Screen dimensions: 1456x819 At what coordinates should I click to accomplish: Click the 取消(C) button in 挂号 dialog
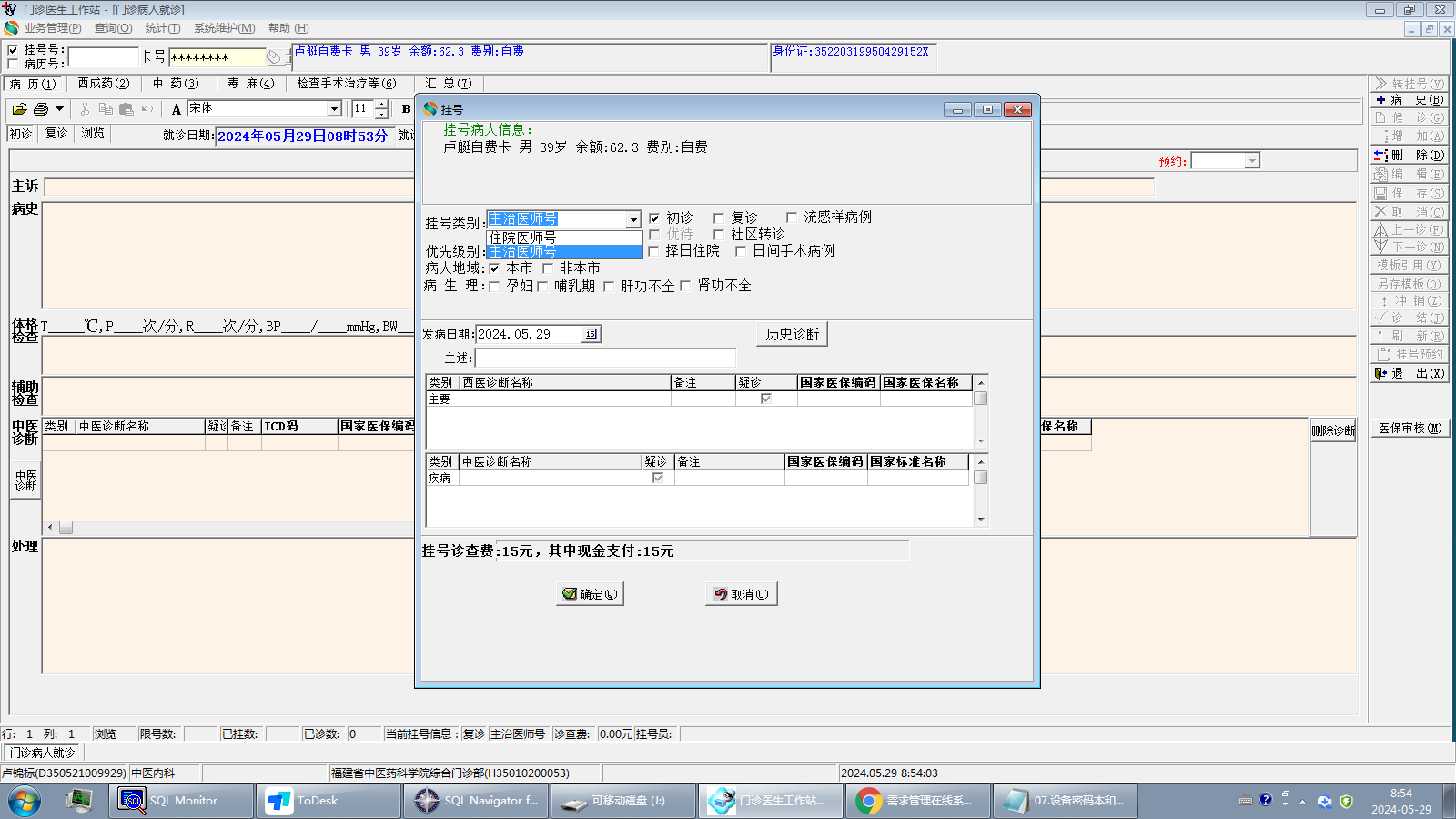tap(741, 594)
